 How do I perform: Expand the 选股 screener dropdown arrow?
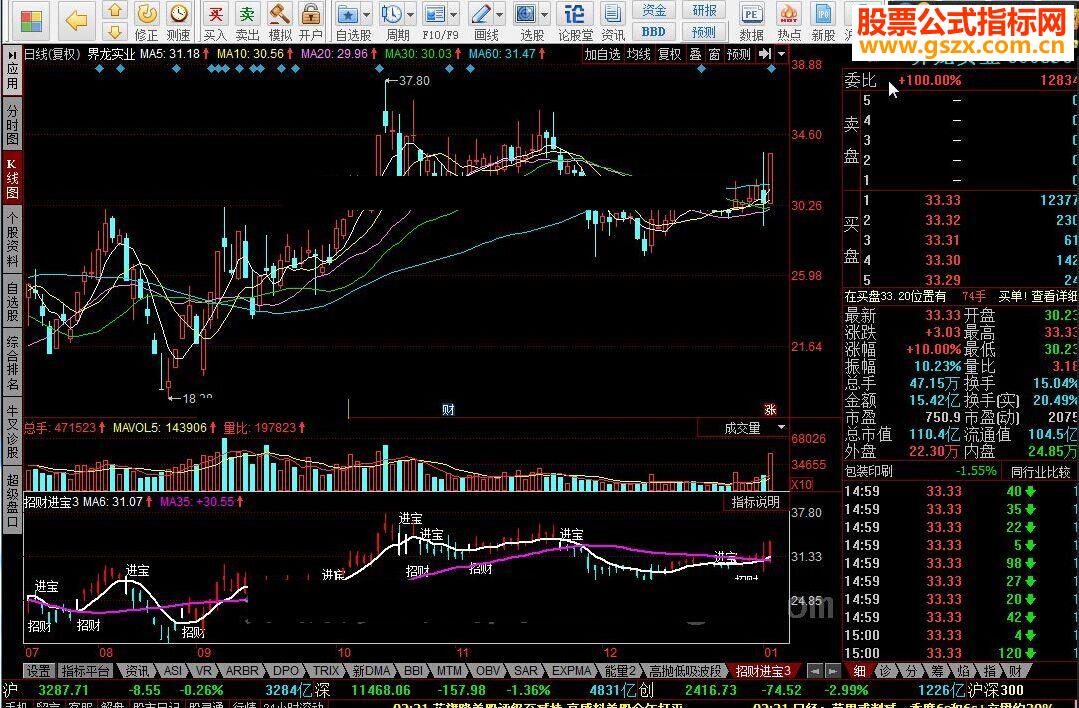544,14
